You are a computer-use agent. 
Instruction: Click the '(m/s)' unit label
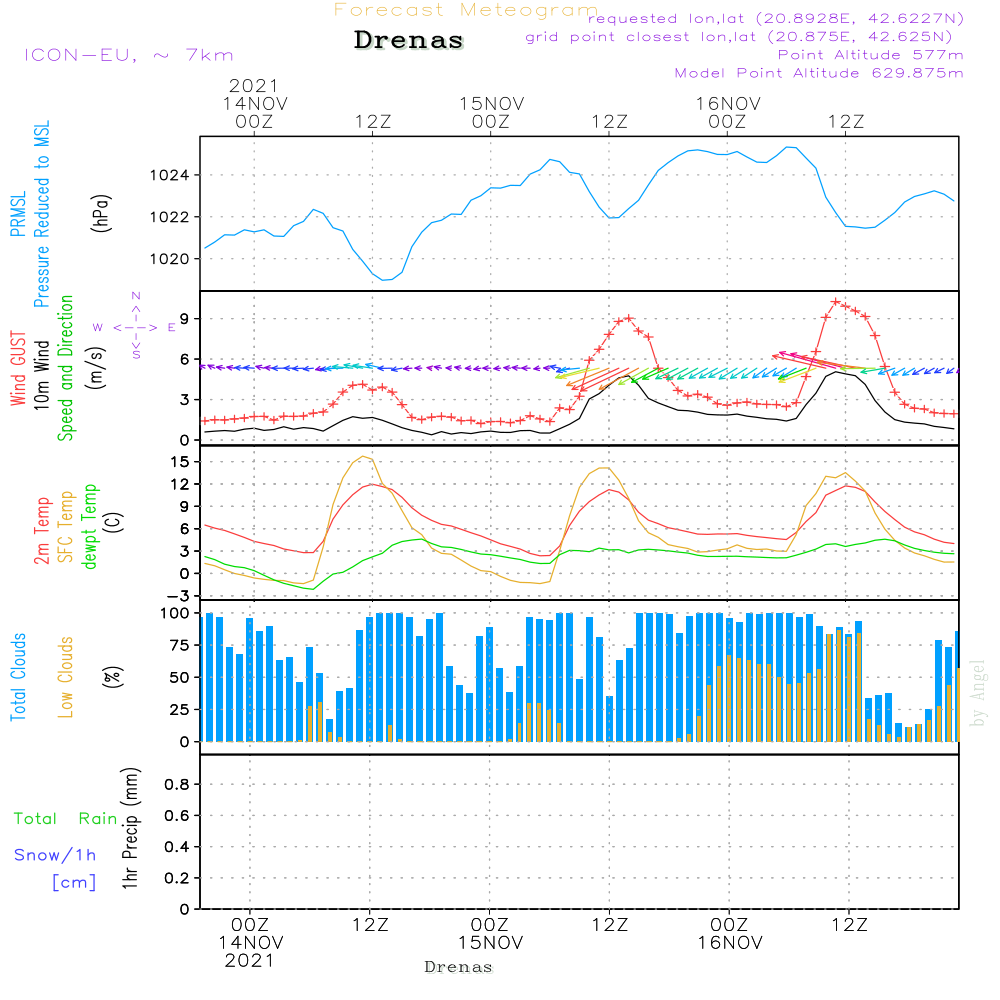click(x=97, y=368)
